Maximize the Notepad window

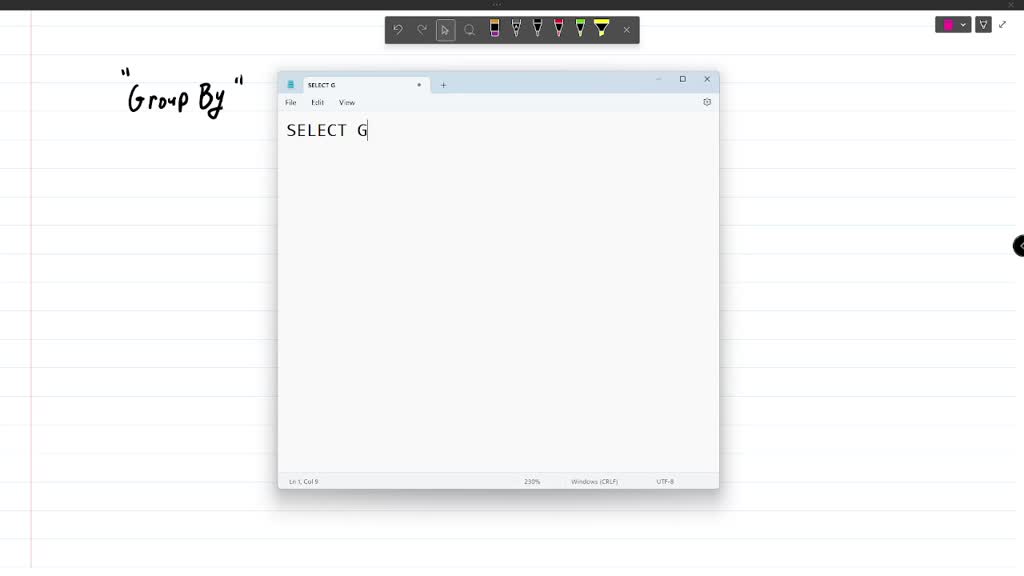(x=682, y=79)
